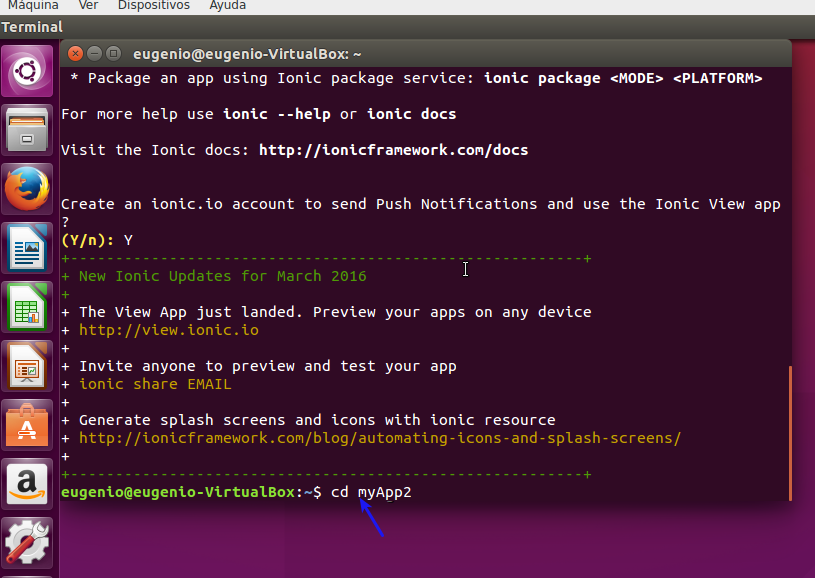Image resolution: width=815 pixels, height=578 pixels.
Task: Open the Máquina menu
Action: click(x=33, y=6)
